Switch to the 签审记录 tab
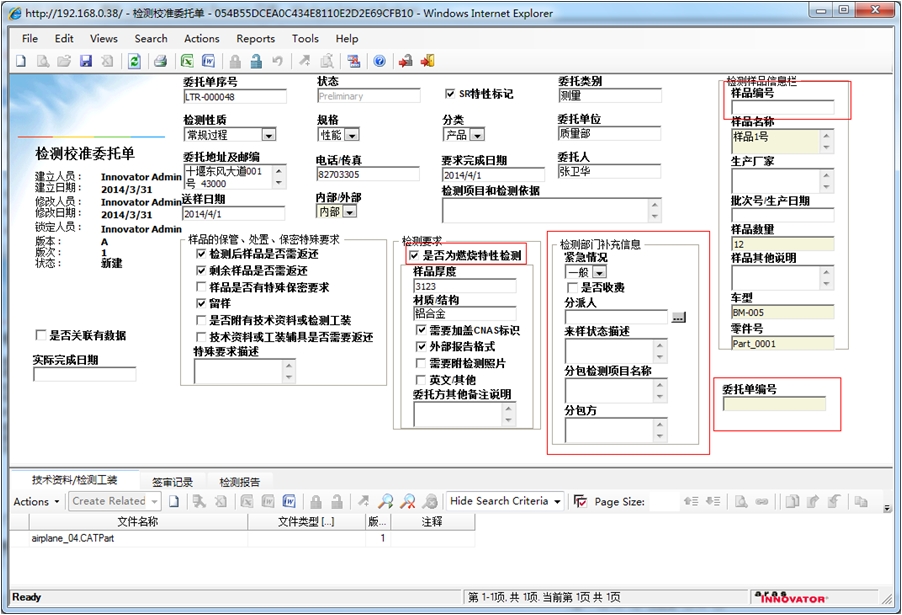Screen dimensions: 902x615 click(x=172, y=482)
